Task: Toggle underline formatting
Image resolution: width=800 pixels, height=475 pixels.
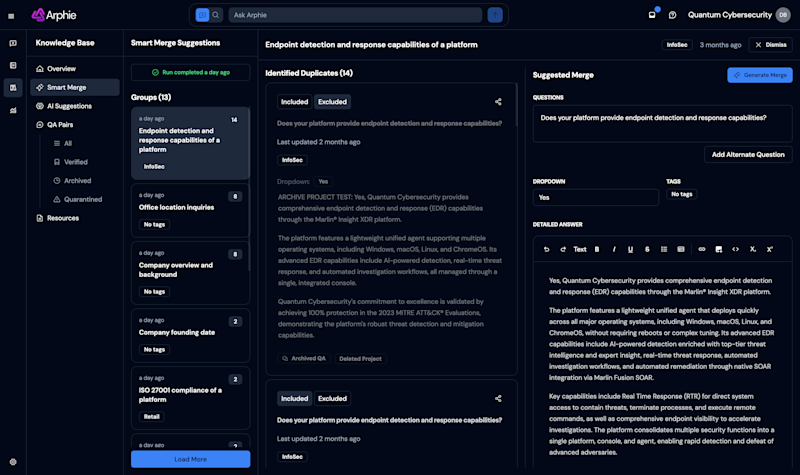Action: click(x=631, y=249)
